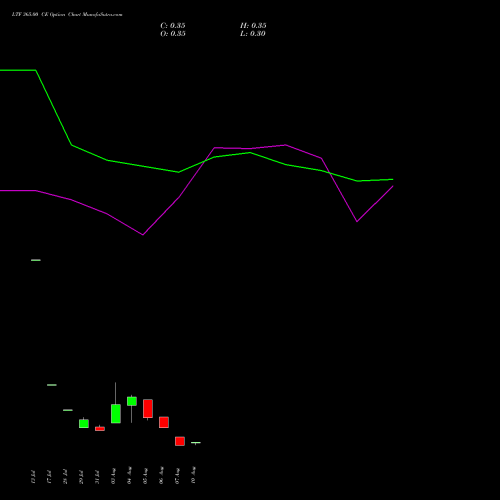Image resolution: width=500 pixels, height=500 pixels.
Task: Select the red candle above 05 Aug
Action: (148, 408)
